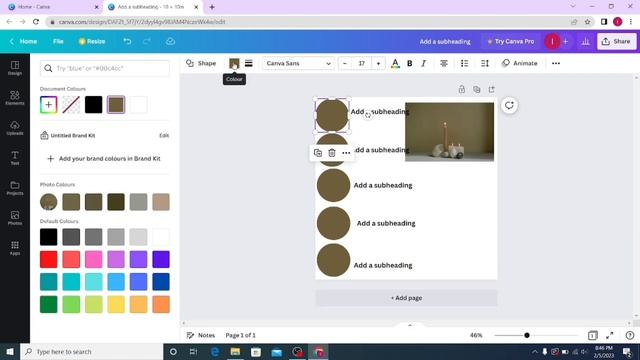Screen dimensions: 640x360
Task: Open the Design sidebar panel
Action: point(15,68)
